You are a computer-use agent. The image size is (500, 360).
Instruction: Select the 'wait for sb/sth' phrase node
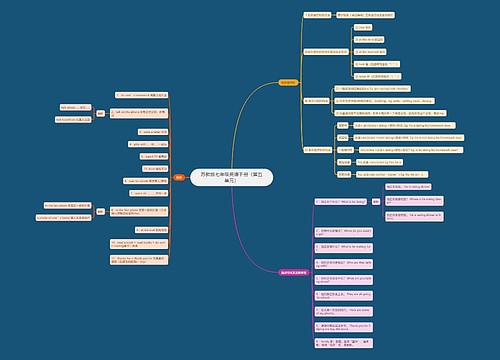pos(145,181)
